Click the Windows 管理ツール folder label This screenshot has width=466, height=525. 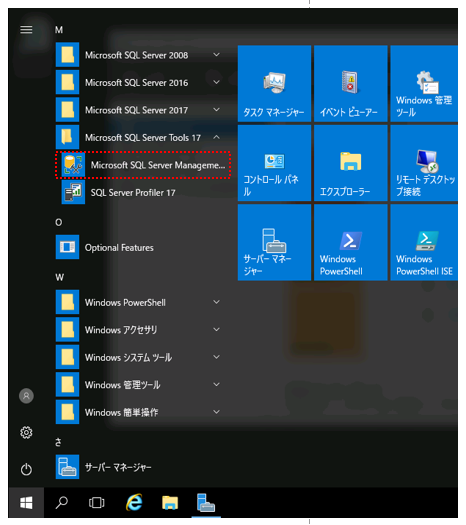123,385
